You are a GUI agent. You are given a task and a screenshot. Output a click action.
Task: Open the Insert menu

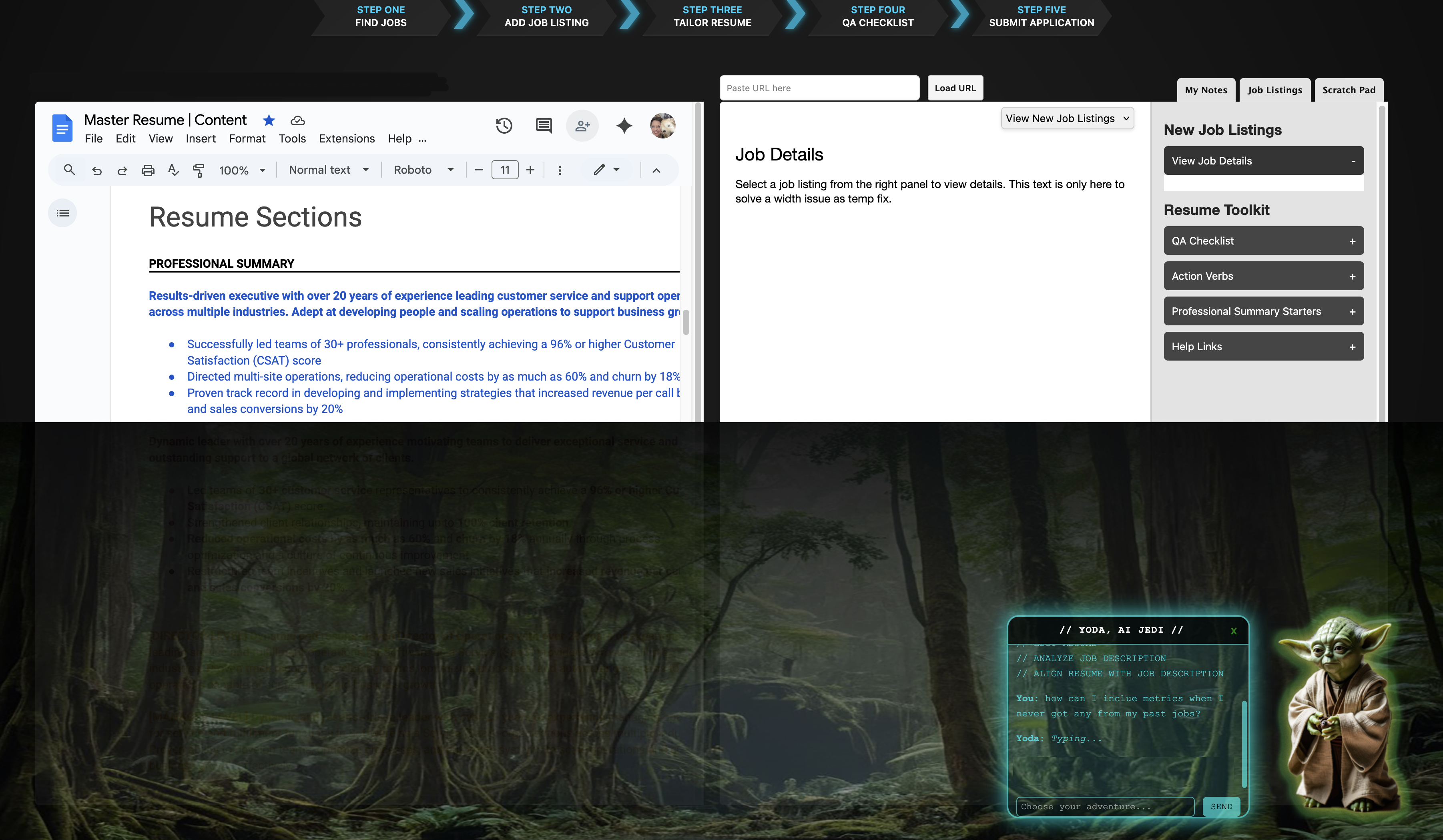(x=201, y=138)
